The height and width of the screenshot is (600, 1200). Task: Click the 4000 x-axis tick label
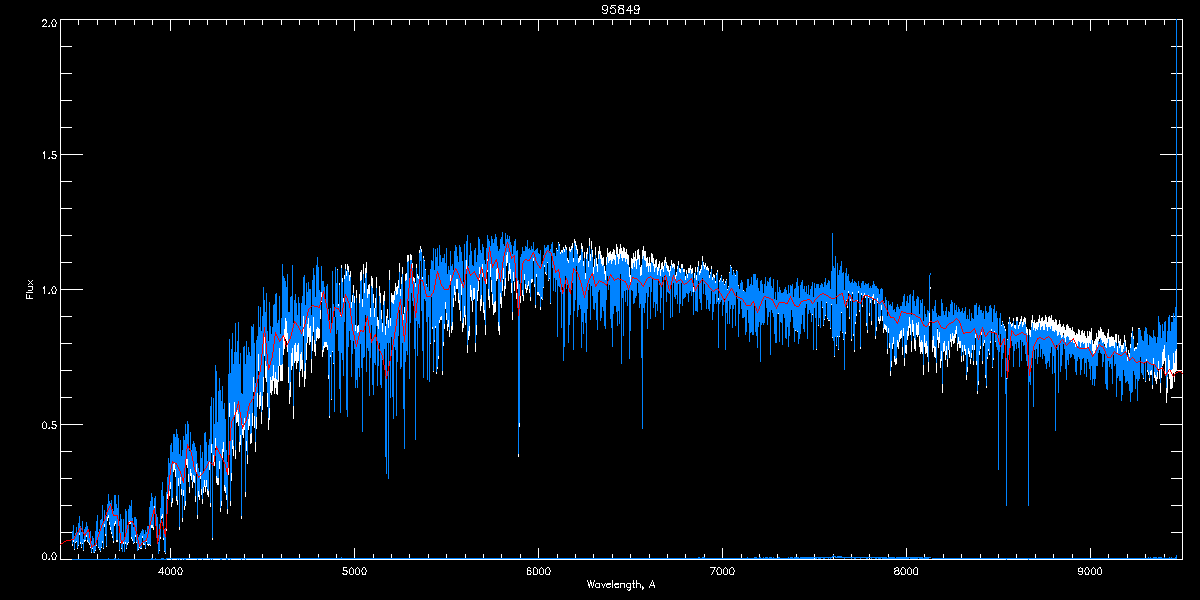click(x=170, y=572)
